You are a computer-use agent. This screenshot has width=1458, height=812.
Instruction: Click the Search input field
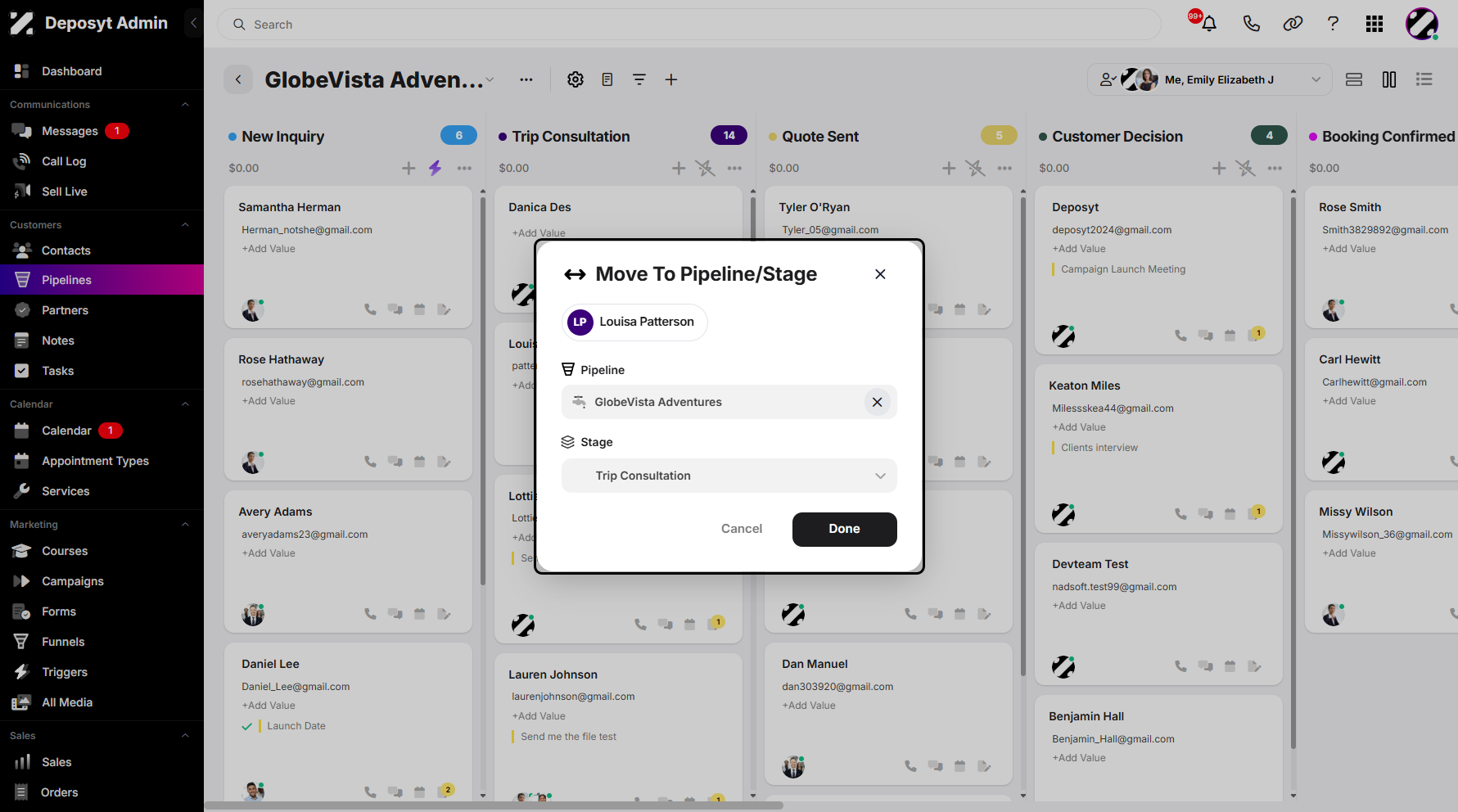(x=688, y=25)
